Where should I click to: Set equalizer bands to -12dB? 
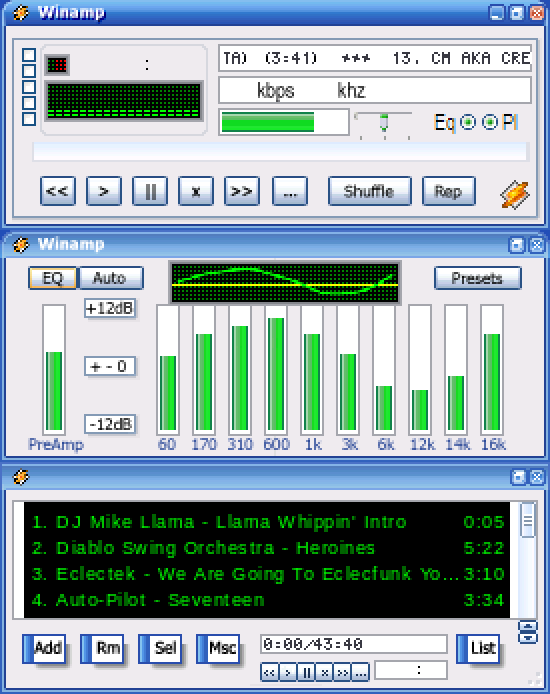tap(109, 424)
